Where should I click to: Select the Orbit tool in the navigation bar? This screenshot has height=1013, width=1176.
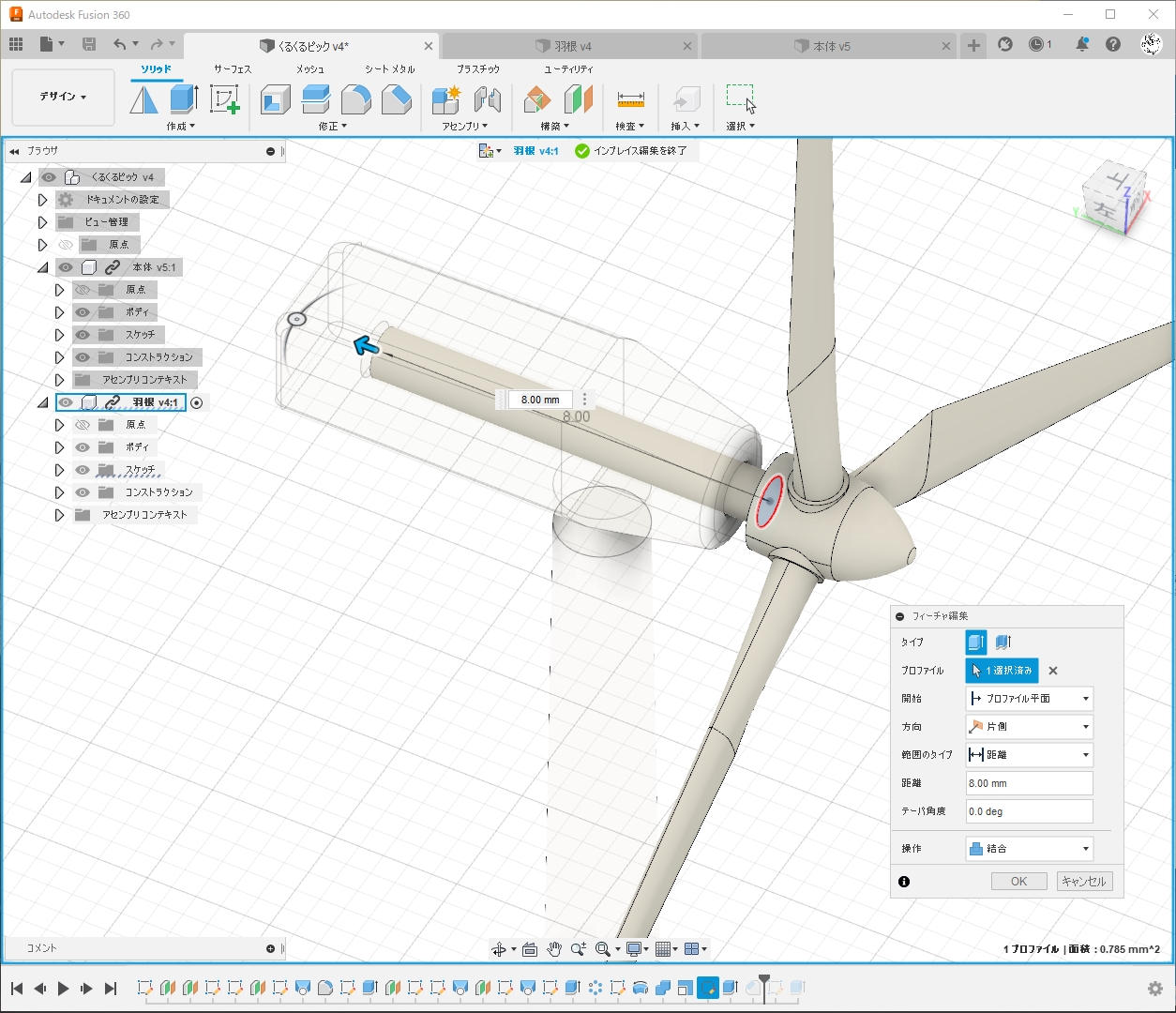click(499, 949)
